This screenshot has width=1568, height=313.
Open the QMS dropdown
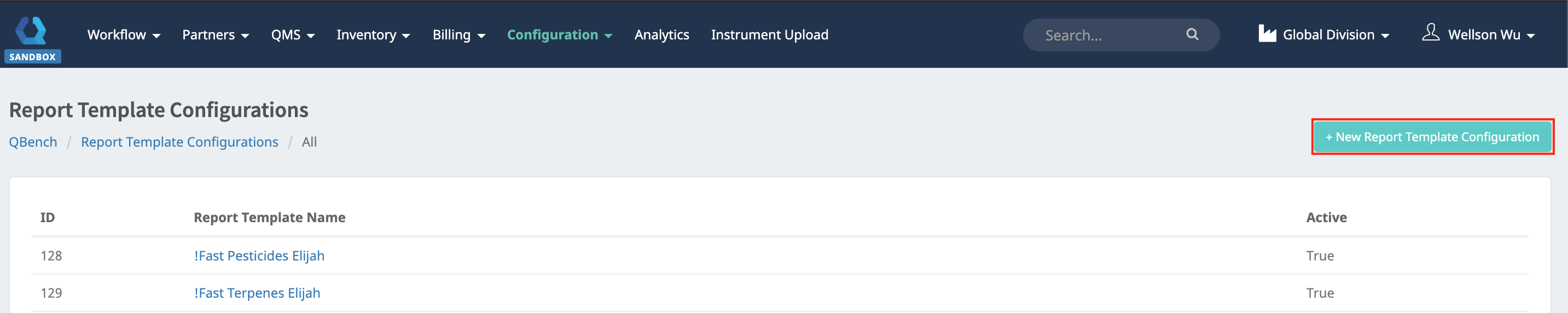[x=293, y=36]
